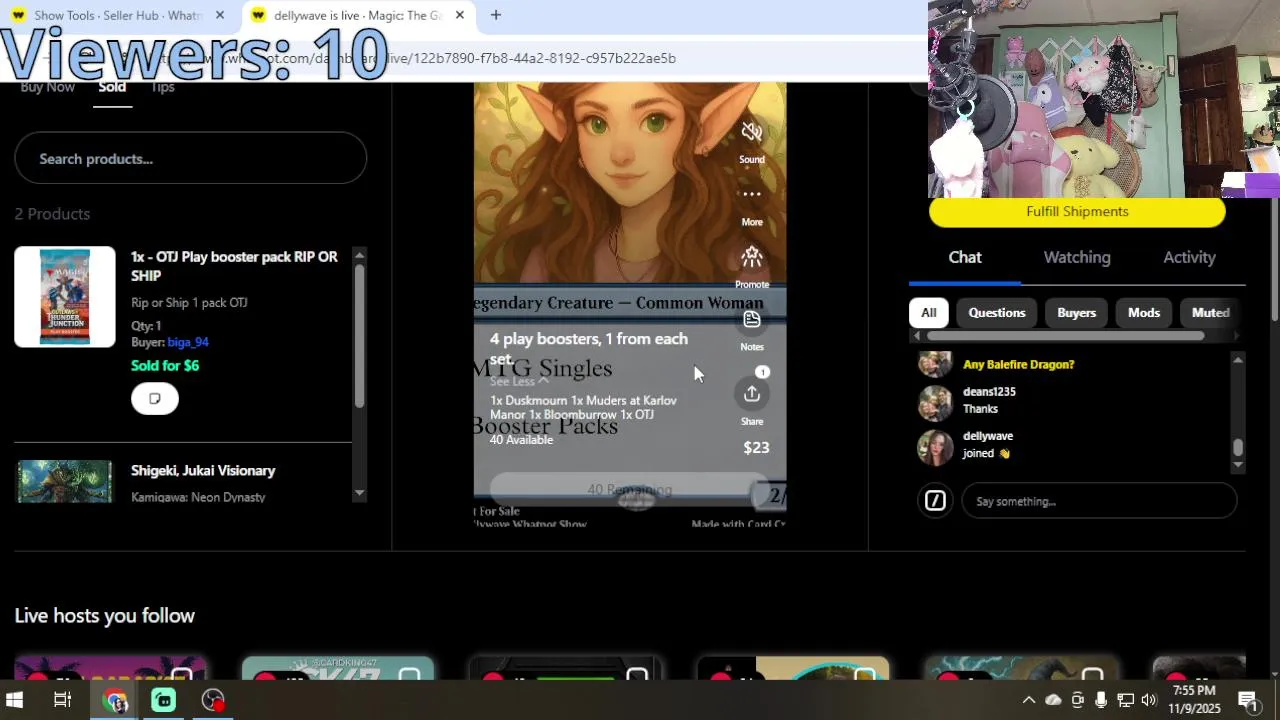This screenshot has width=1280, height=720.
Task: Switch to the Watching tab
Action: point(1077,257)
